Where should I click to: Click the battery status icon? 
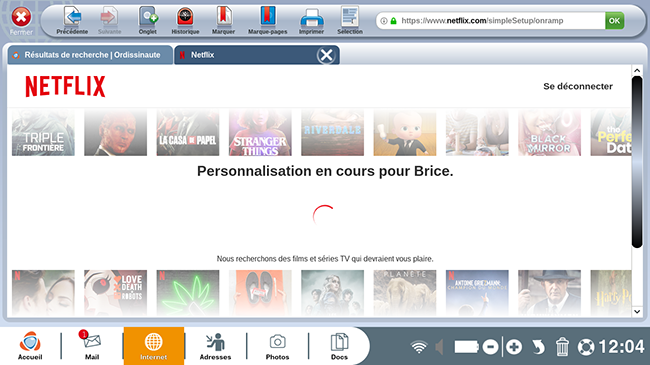click(x=466, y=347)
